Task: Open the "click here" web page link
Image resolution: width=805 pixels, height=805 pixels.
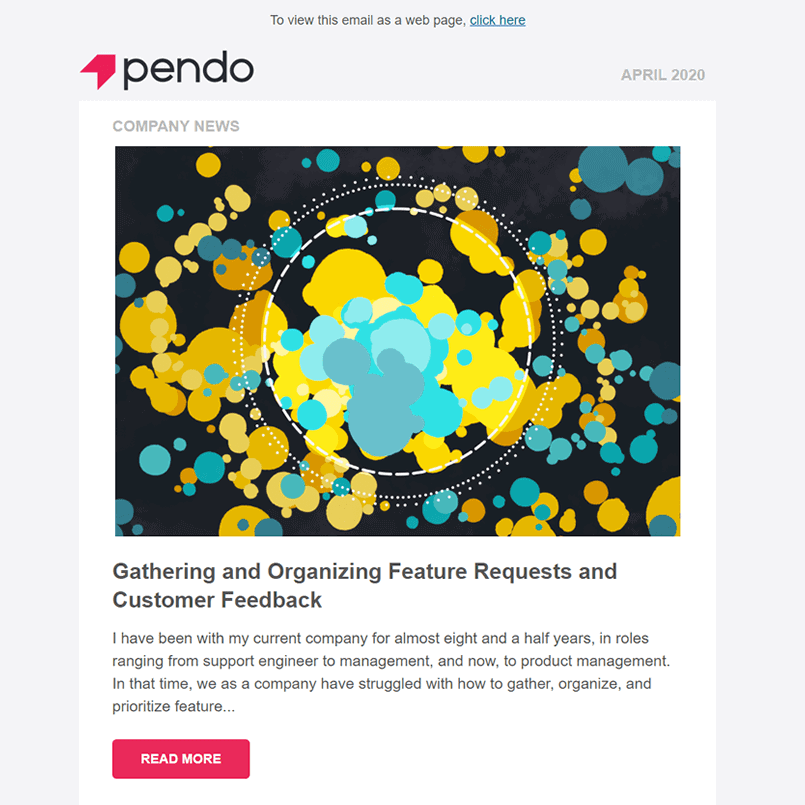Action: pyautogui.click(x=497, y=20)
